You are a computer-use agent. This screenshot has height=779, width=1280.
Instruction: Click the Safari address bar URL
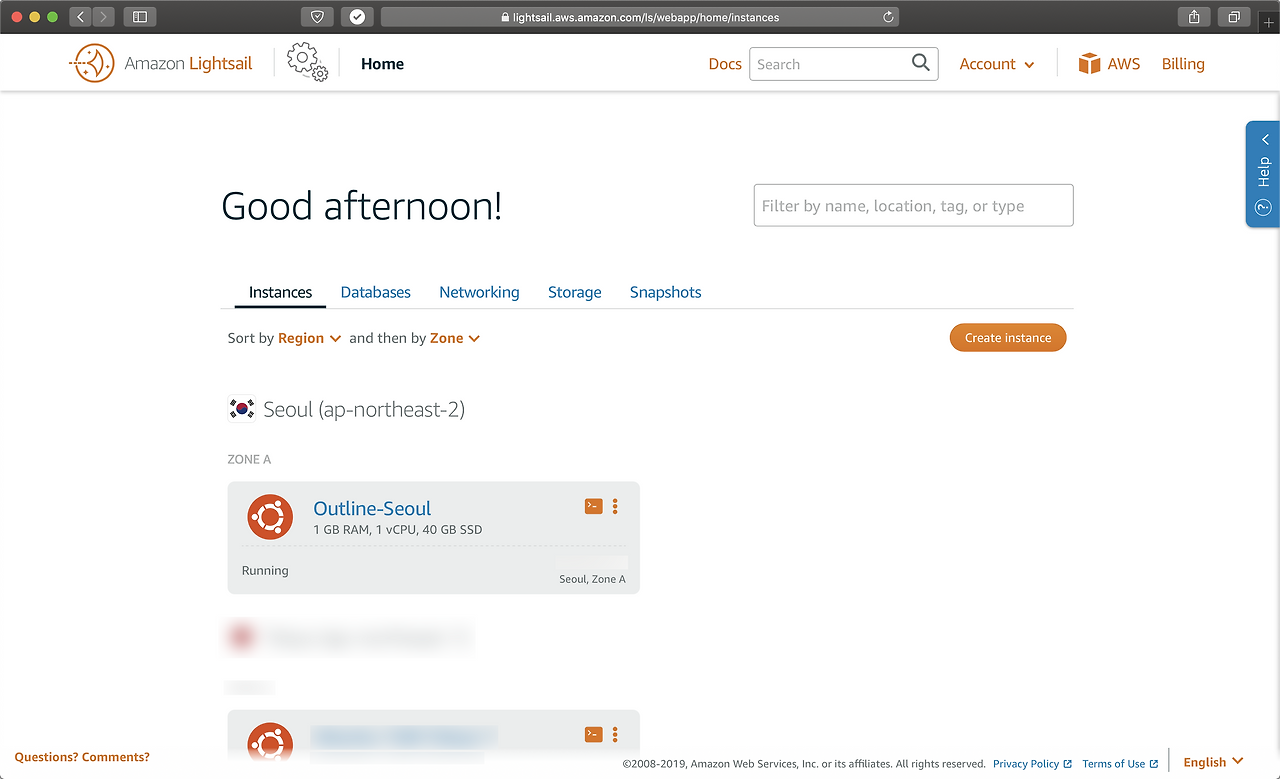pyautogui.click(x=640, y=17)
